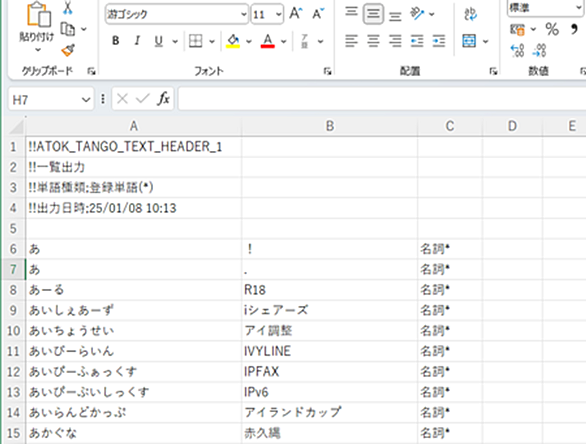Apply comma style
586x444 pixels.
click(574, 29)
